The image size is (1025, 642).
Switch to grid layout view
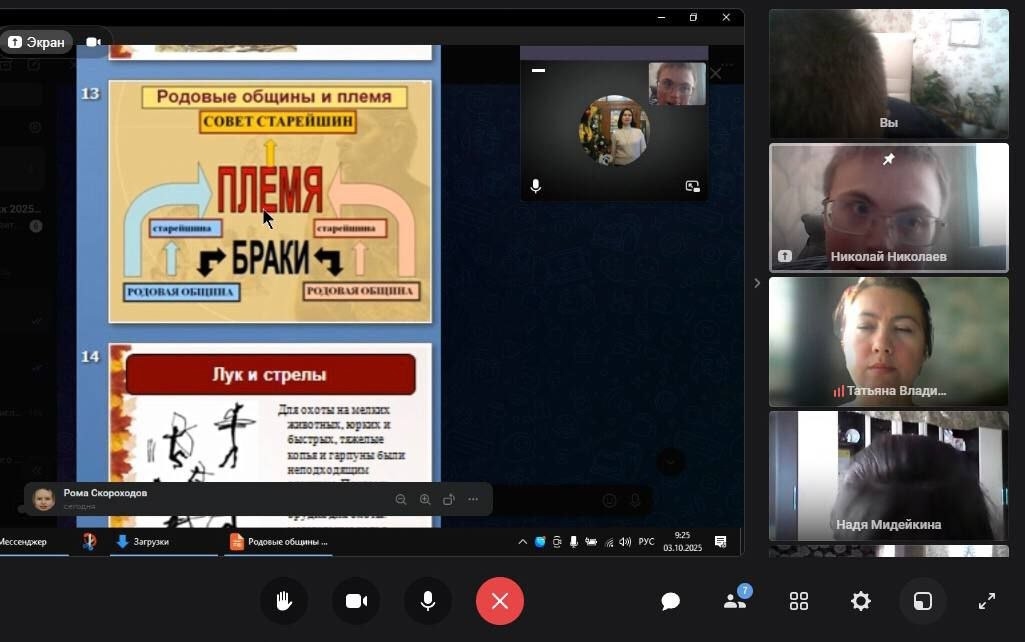(799, 601)
